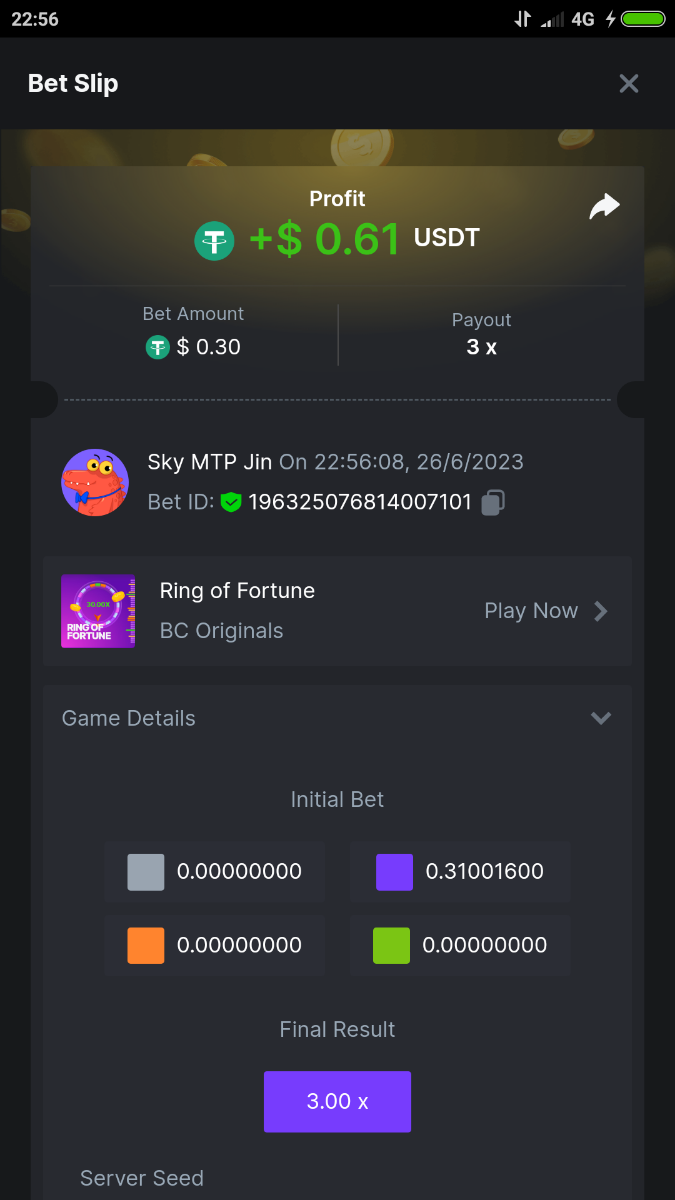Click the Play Now link
The image size is (675, 1200).
coord(531,611)
